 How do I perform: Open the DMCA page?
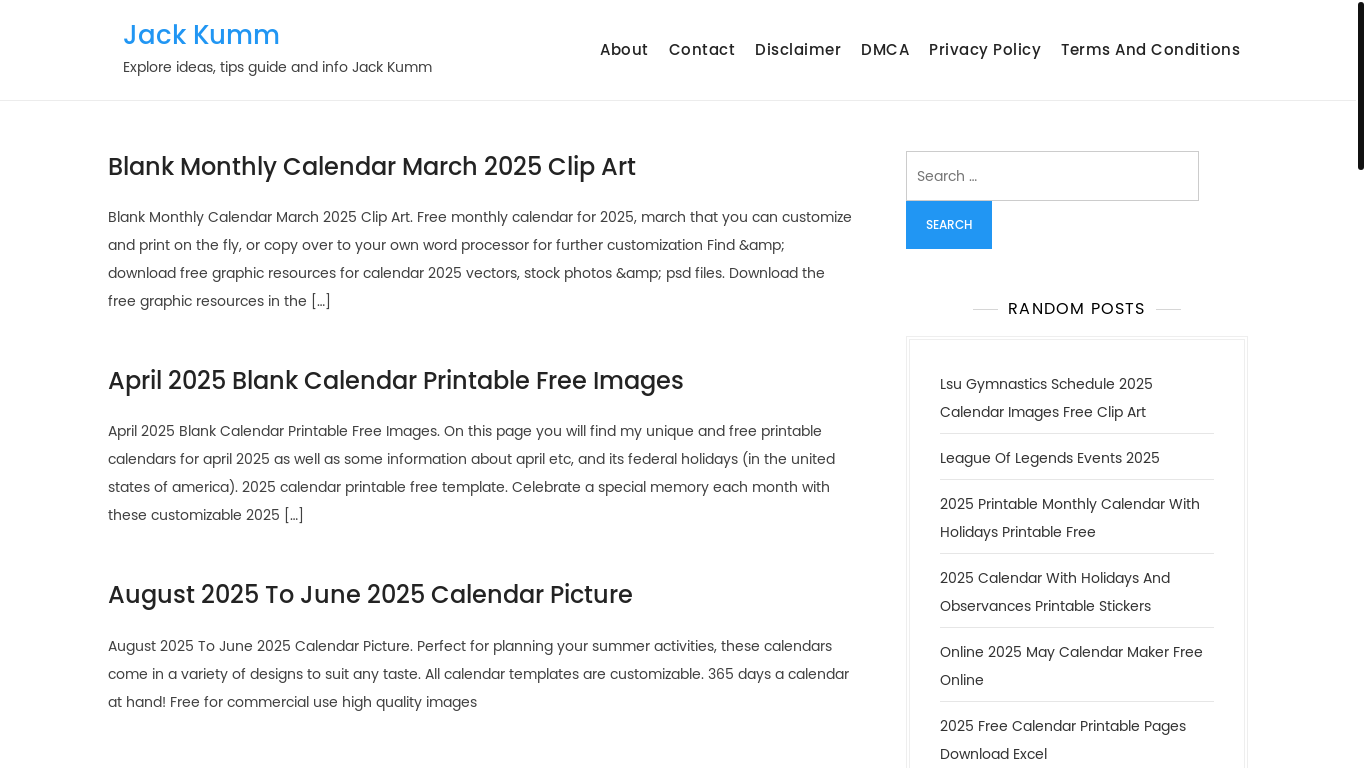point(885,50)
